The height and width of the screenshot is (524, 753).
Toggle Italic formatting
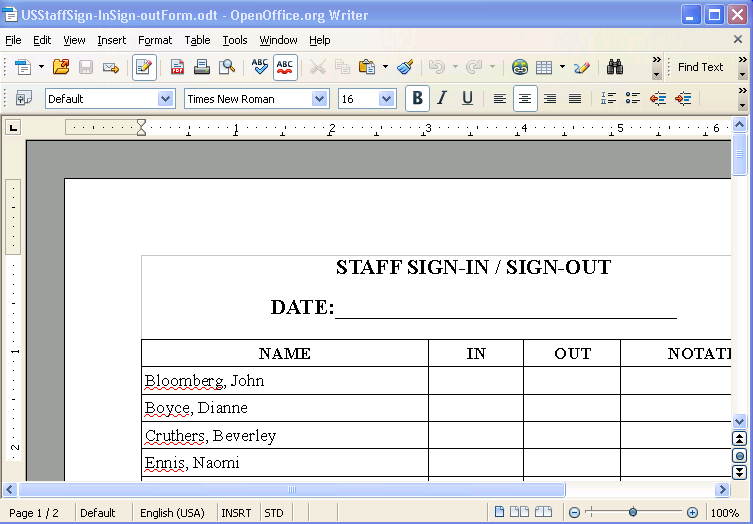click(442, 98)
